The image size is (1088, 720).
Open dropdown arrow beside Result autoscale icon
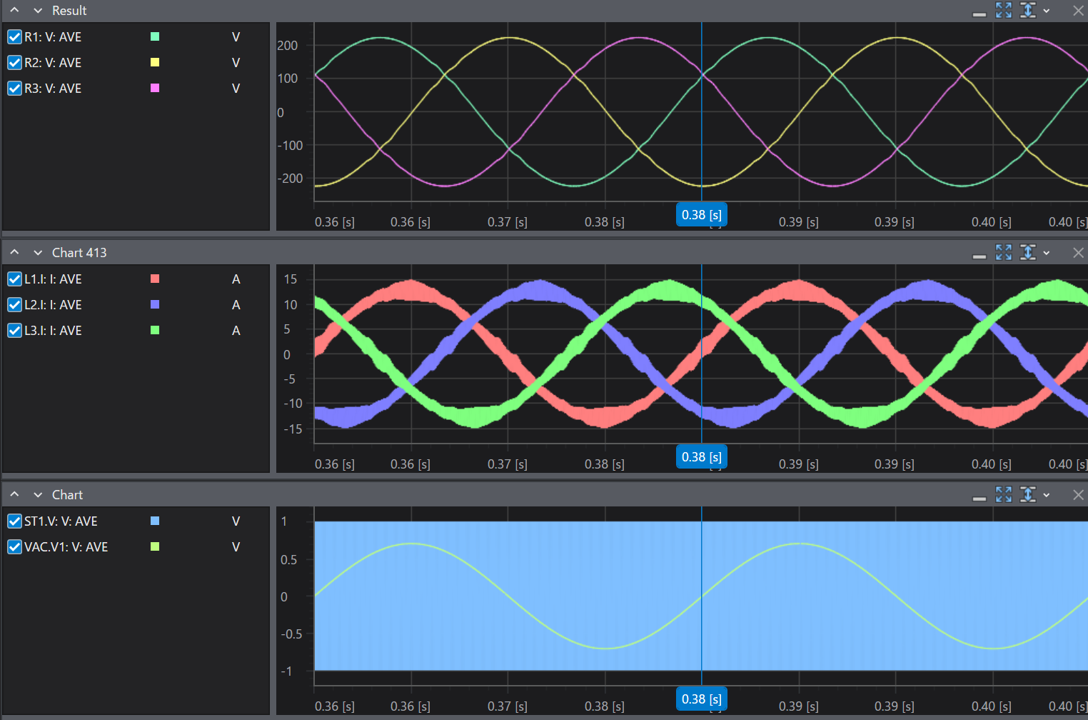pyautogui.click(x=1046, y=11)
